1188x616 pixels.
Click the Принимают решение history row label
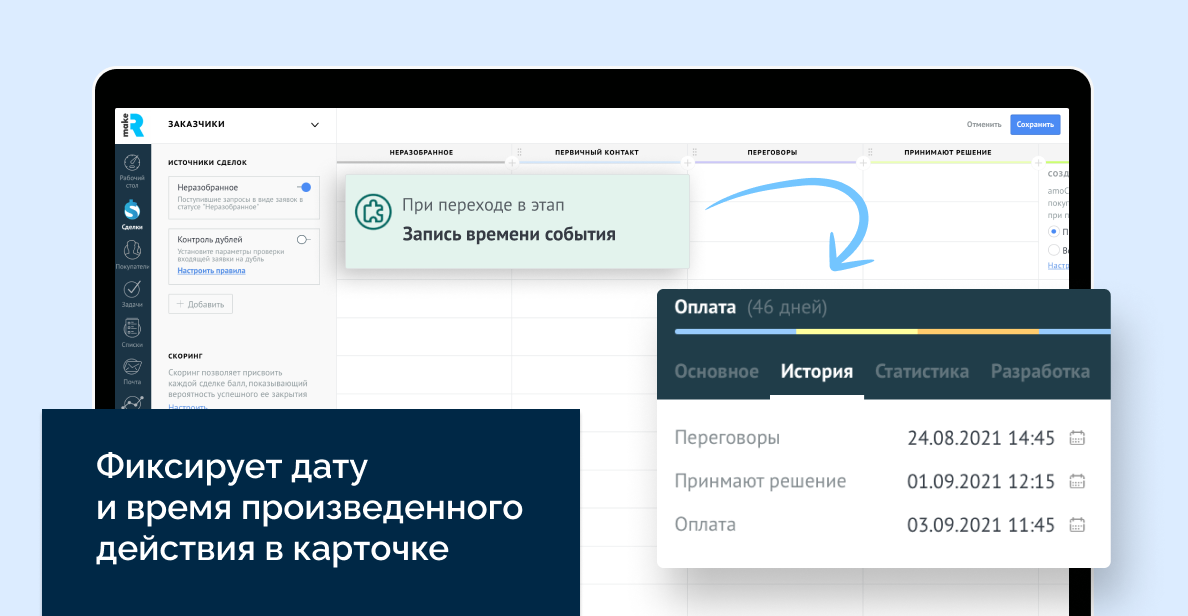pyautogui.click(x=761, y=481)
